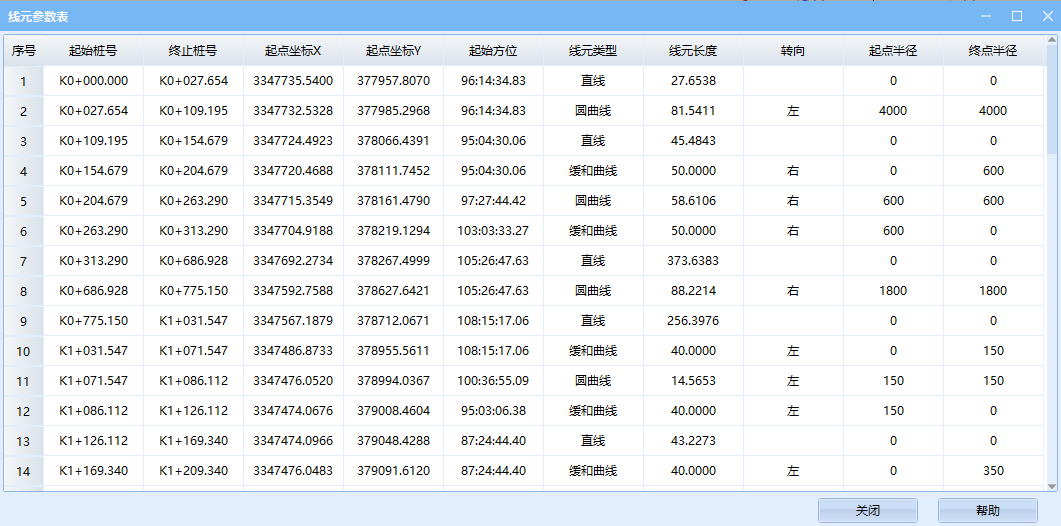This screenshot has height=526, width=1061.
Task: Click 右 direction in row 8
Action: click(793, 291)
